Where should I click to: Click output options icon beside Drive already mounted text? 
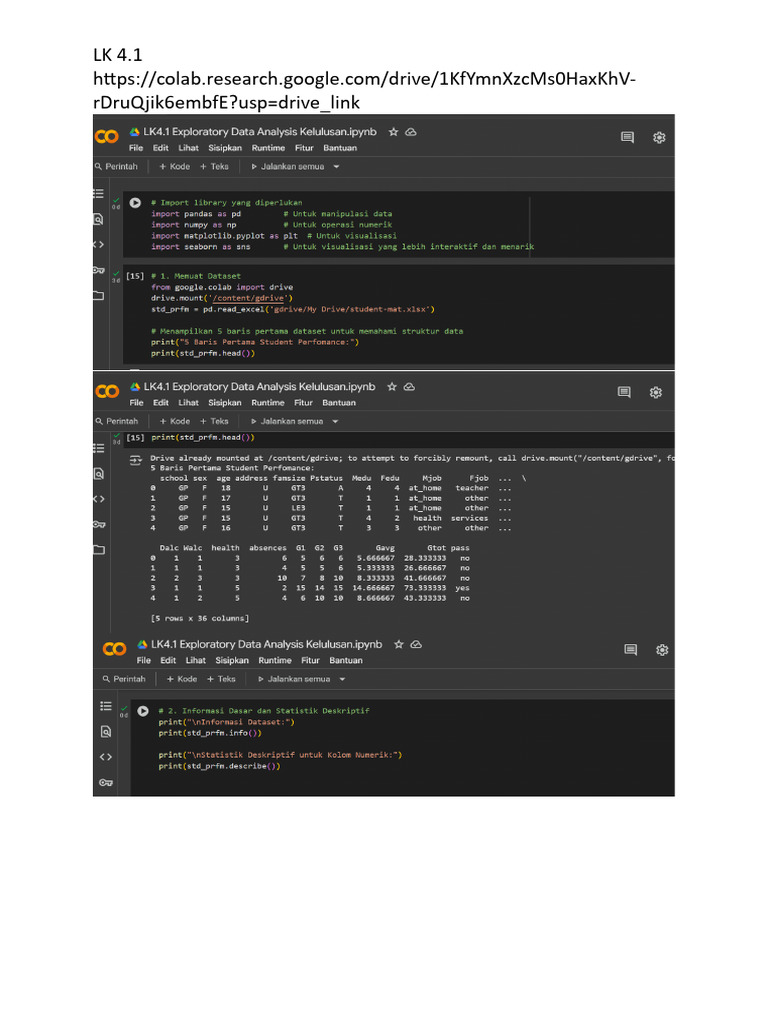point(135,460)
